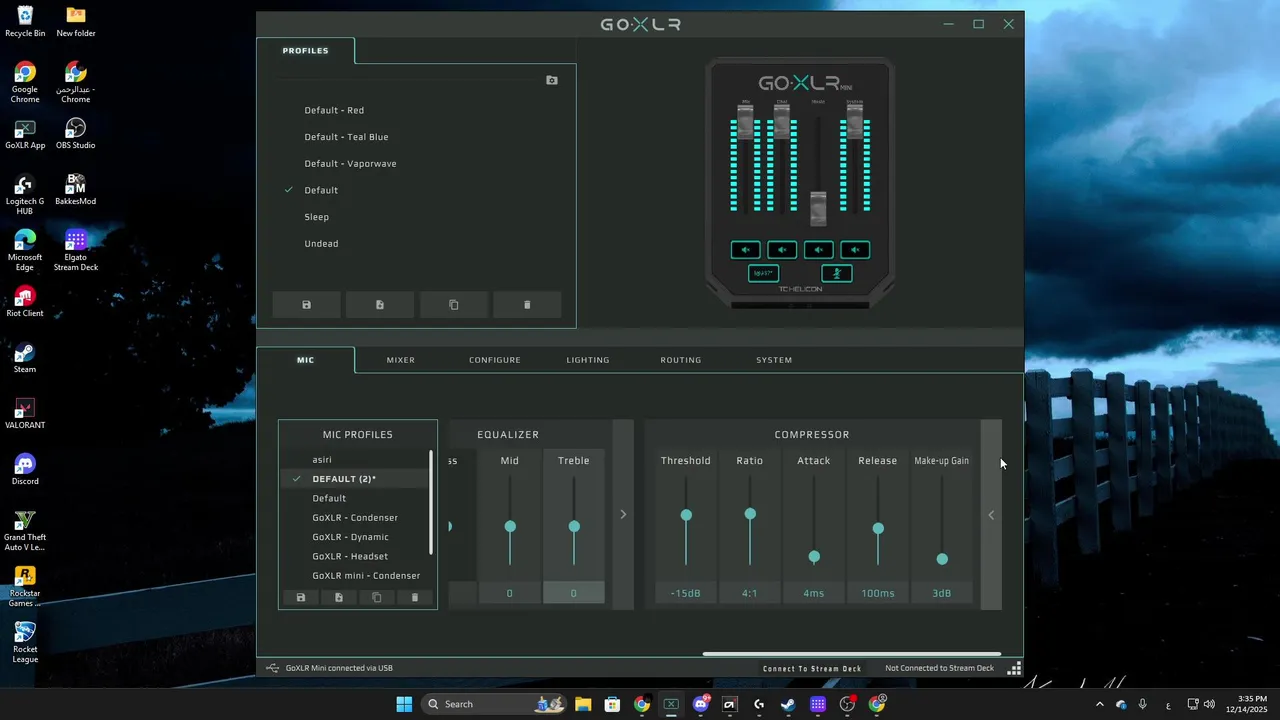Click Connect To Stream Deck button
This screenshot has width=1280, height=720.
pyautogui.click(x=812, y=668)
